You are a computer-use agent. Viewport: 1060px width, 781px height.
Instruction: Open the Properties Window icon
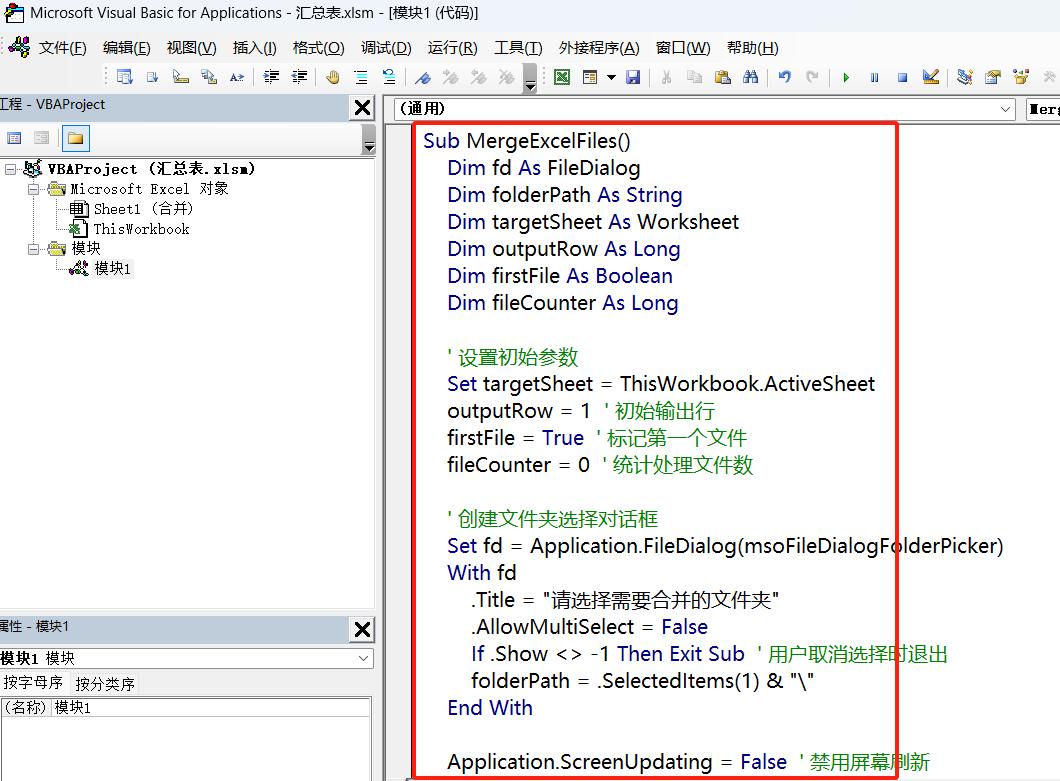[992, 77]
